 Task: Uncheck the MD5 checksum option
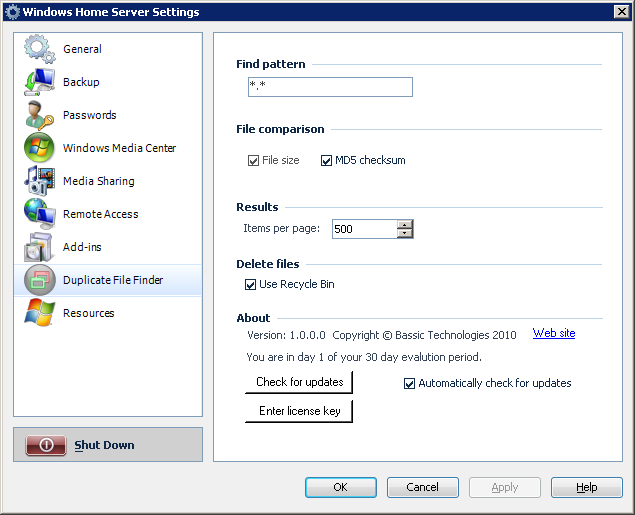click(326, 161)
